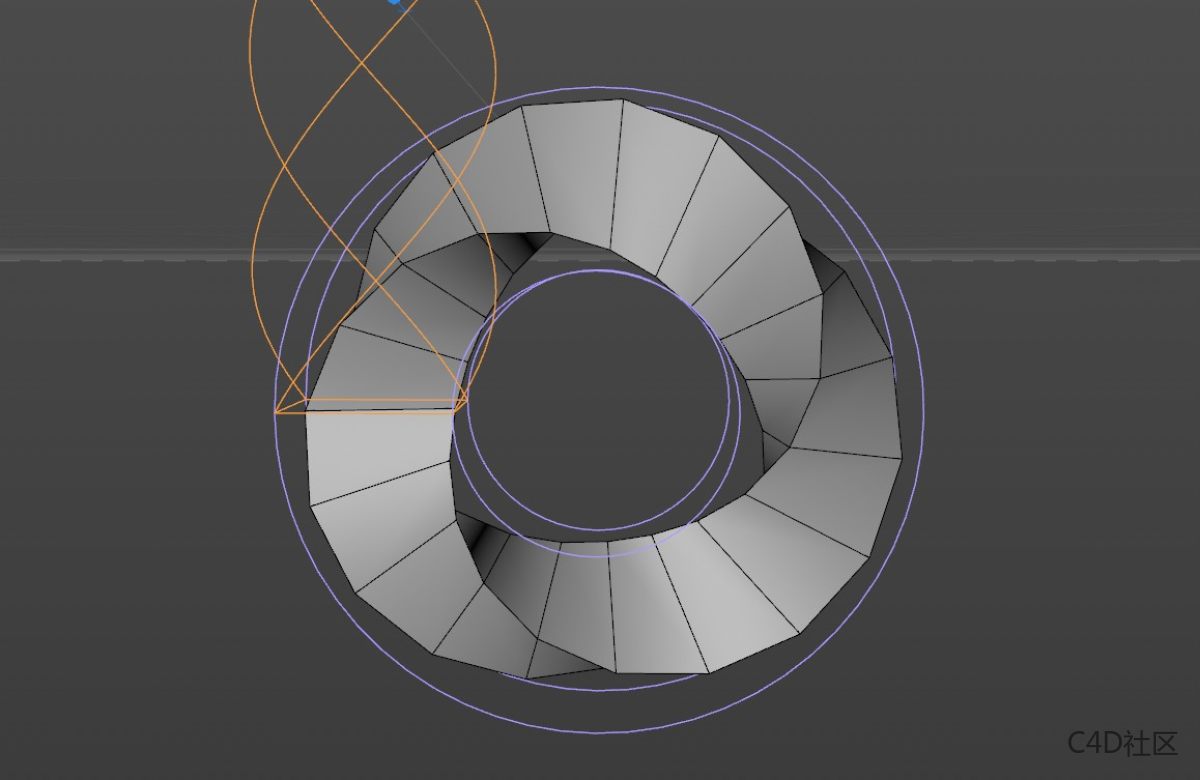Click the right corner of the orange triangle
The width and height of the screenshot is (1200, 780).
pyautogui.click(x=466, y=402)
